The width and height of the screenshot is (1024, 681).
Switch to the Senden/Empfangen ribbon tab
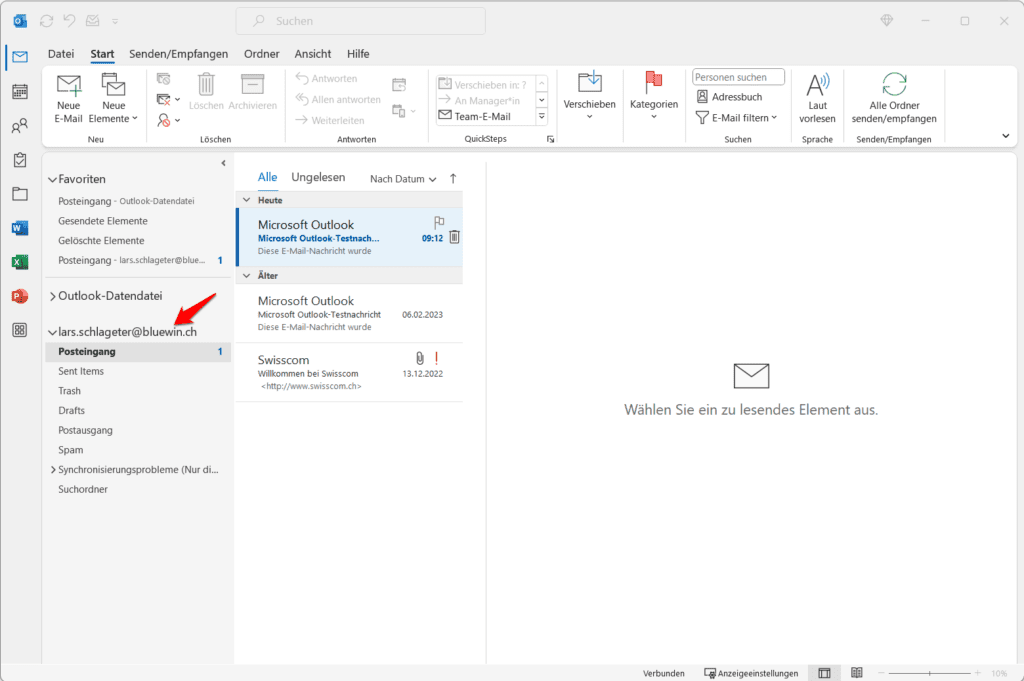(178, 54)
